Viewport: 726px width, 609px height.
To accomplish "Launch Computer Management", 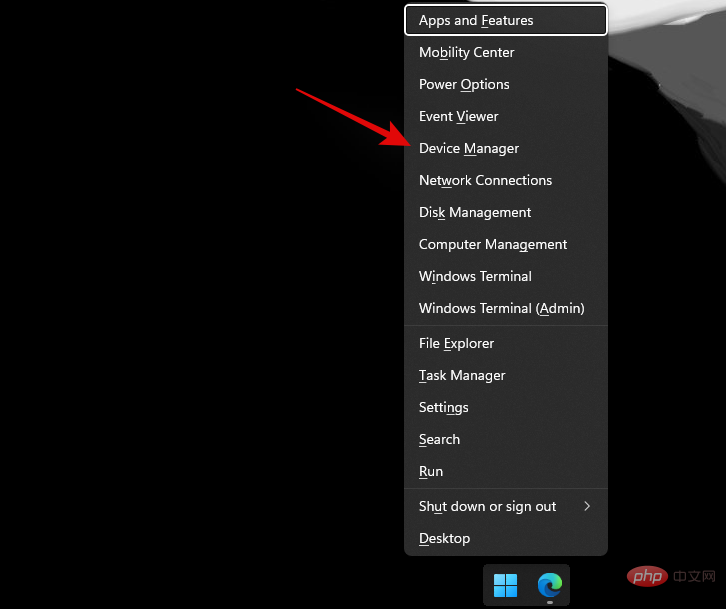I will point(506,244).
